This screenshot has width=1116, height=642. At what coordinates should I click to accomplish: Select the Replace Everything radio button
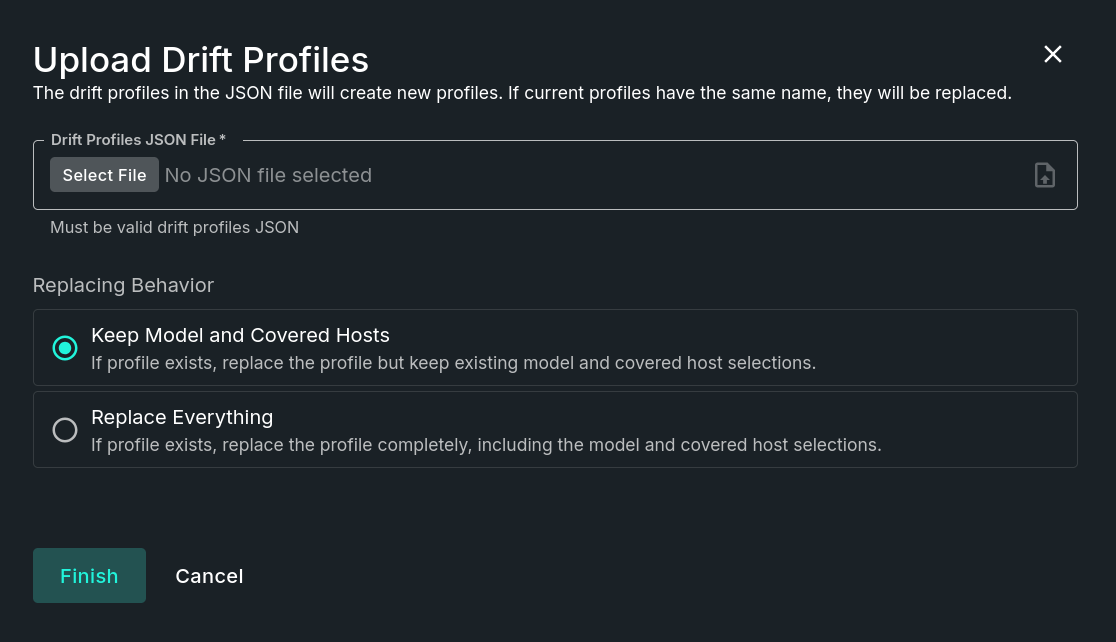coord(65,430)
